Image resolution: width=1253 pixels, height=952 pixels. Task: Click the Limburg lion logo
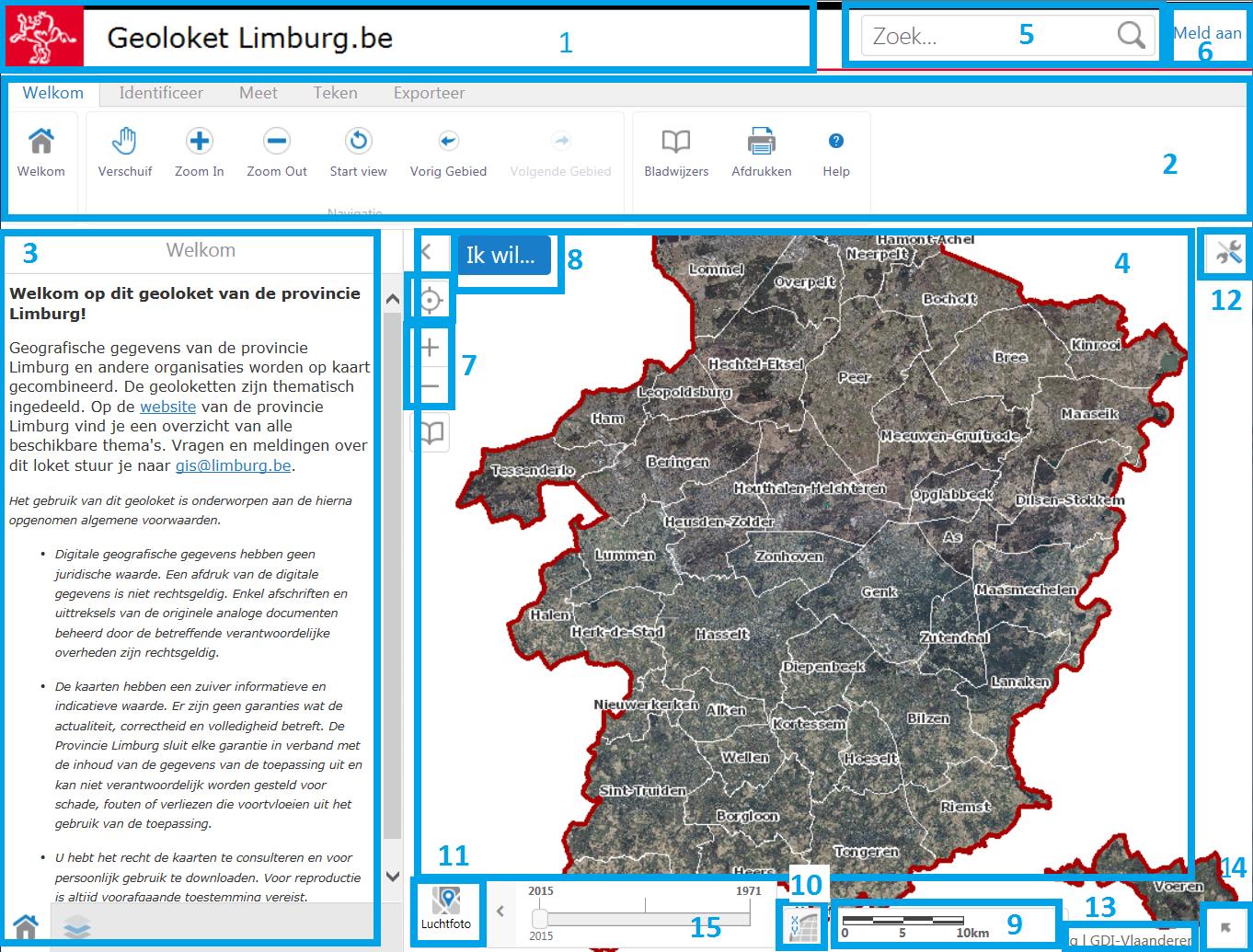[x=44, y=36]
